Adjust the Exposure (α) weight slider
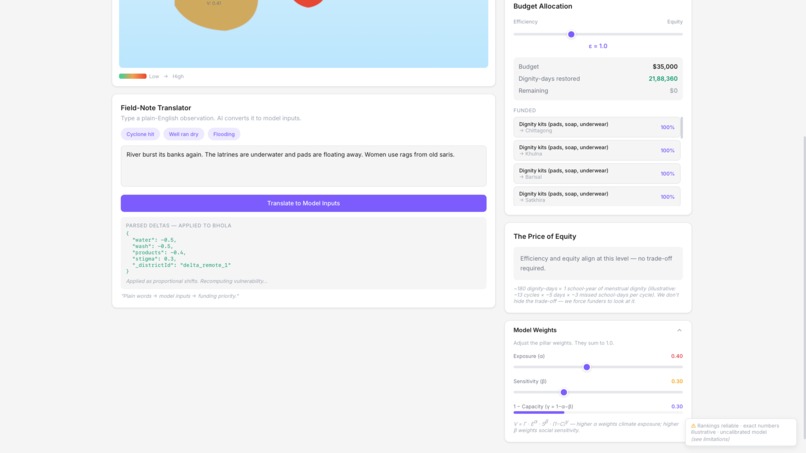This screenshot has width=806, height=453. point(587,367)
